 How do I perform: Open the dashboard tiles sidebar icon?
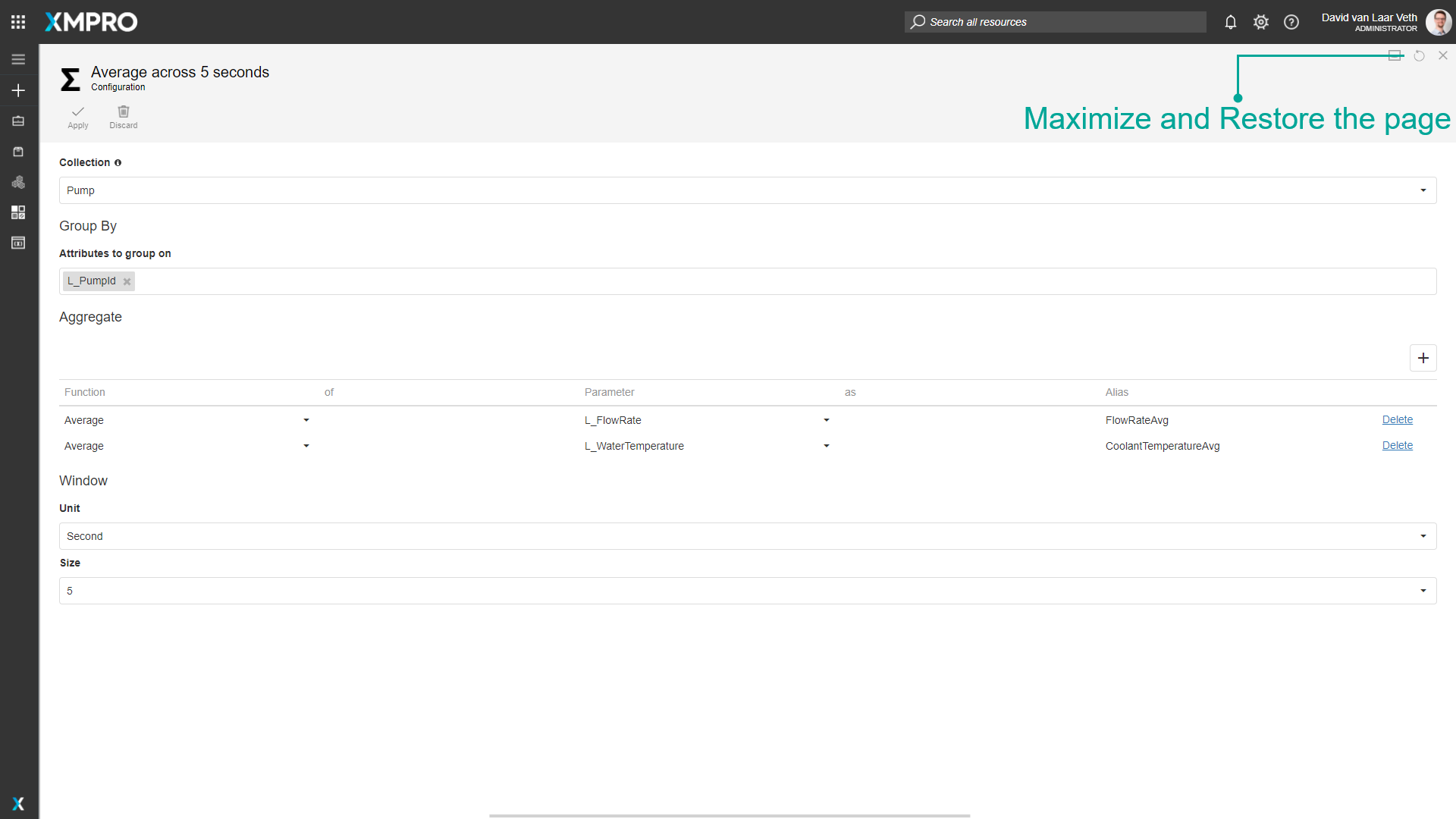(18, 212)
